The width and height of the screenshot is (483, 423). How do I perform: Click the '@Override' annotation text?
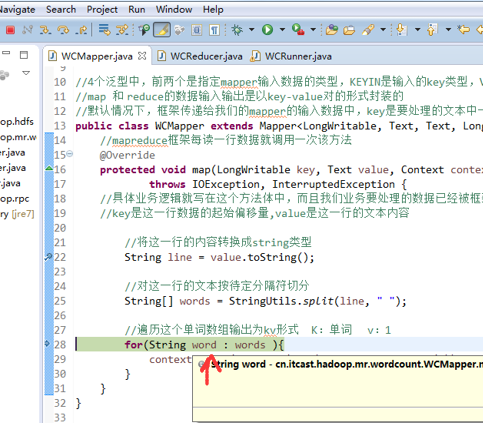(127, 155)
